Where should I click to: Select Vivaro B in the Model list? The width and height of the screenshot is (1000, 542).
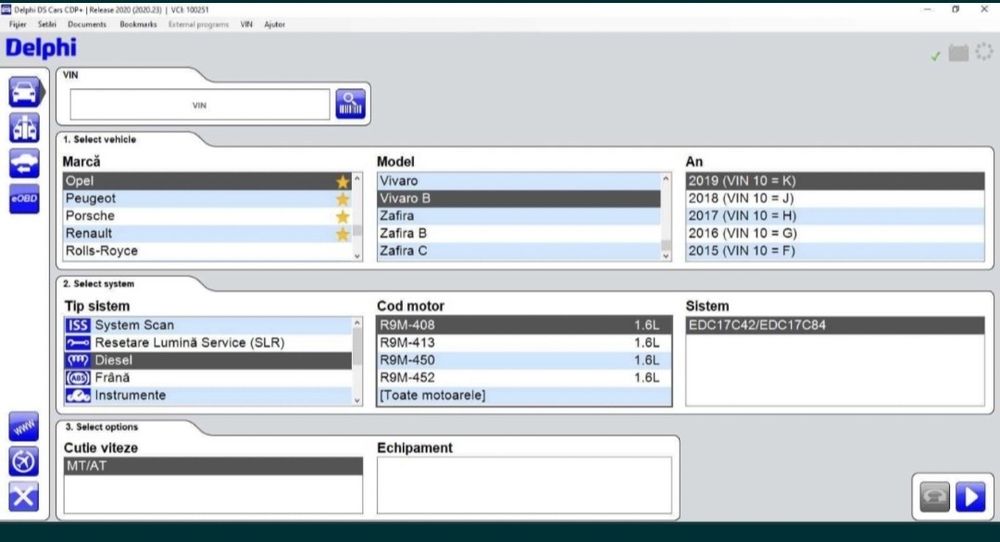[519, 198]
